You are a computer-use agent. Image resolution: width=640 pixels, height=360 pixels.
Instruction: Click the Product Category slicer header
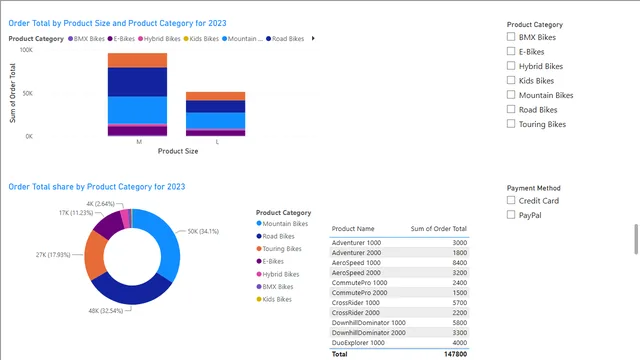tap(535, 24)
